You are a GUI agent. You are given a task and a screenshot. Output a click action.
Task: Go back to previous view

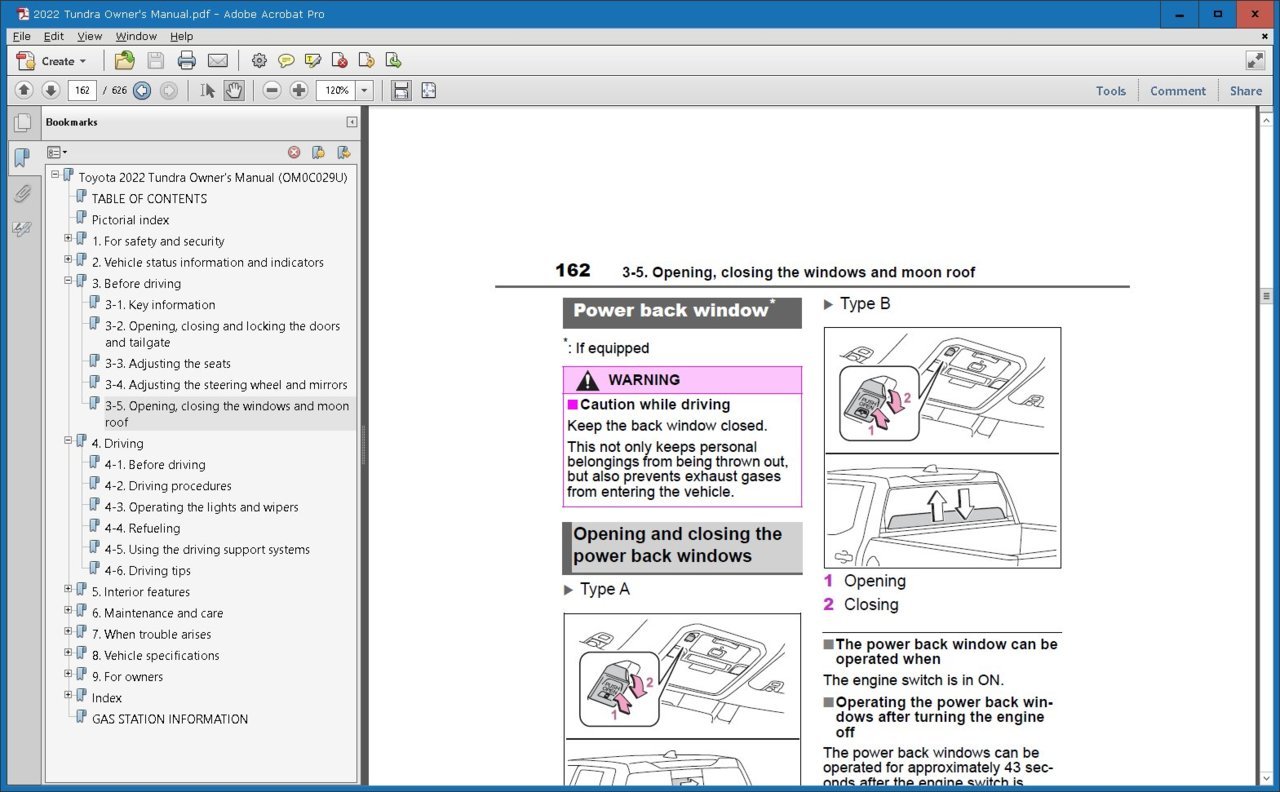[x=142, y=91]
